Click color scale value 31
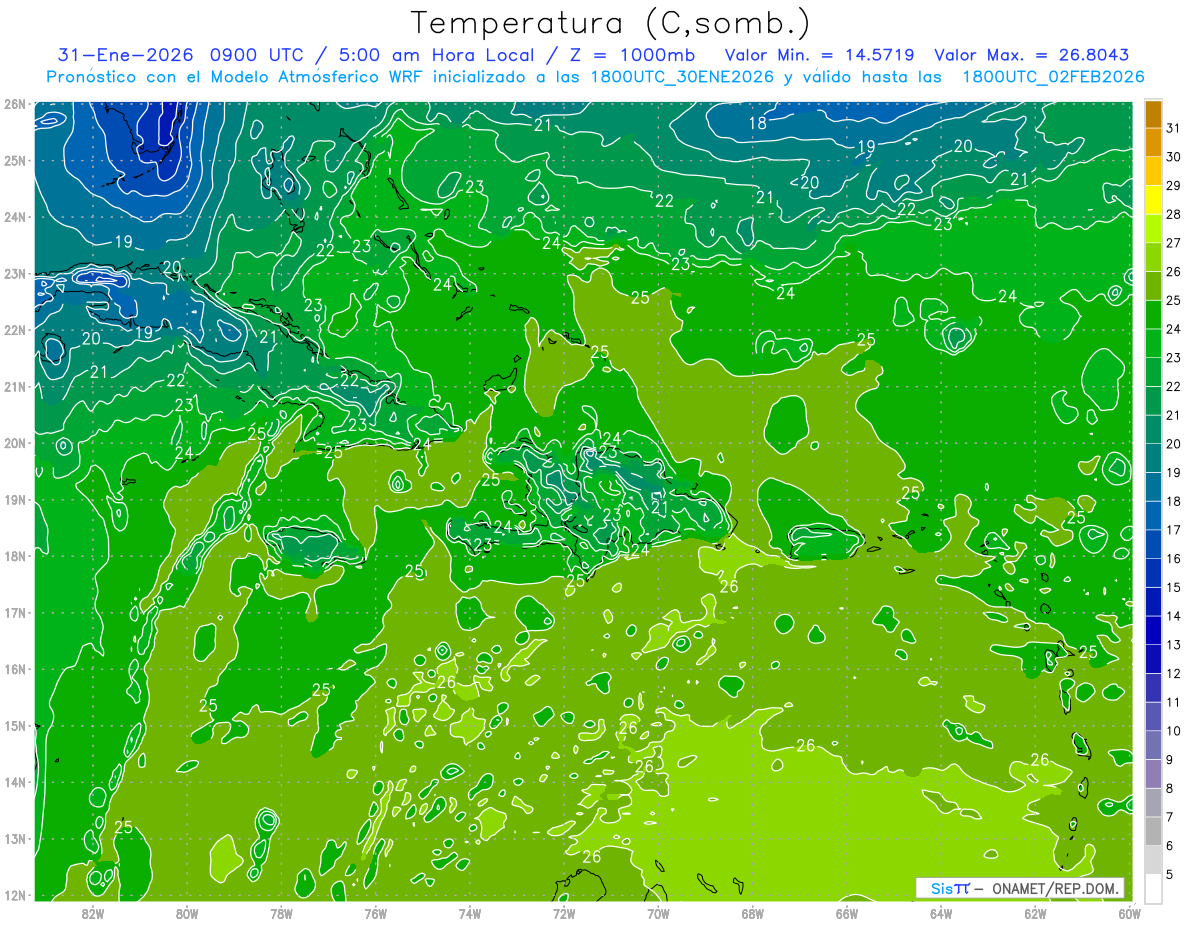 click(x=1174, y=128)
